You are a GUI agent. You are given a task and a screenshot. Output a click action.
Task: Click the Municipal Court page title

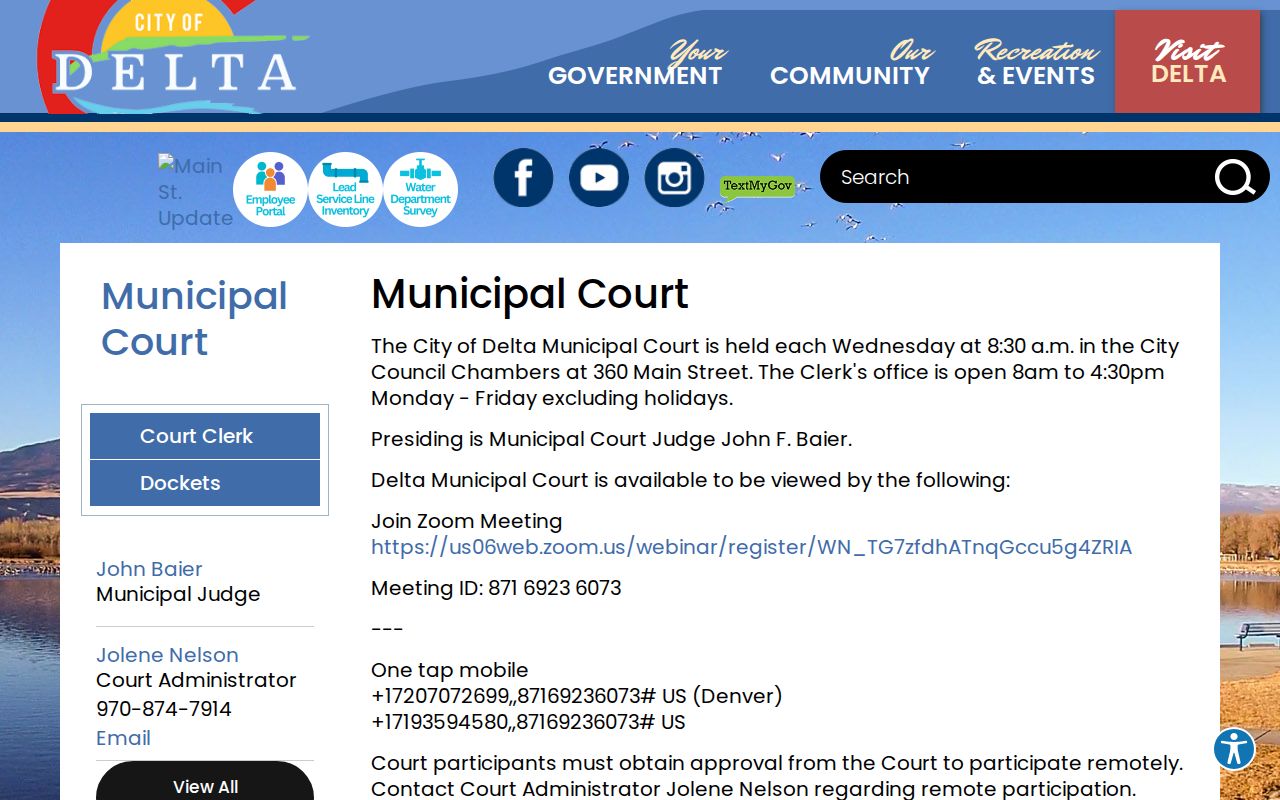(x=530, y=294)
